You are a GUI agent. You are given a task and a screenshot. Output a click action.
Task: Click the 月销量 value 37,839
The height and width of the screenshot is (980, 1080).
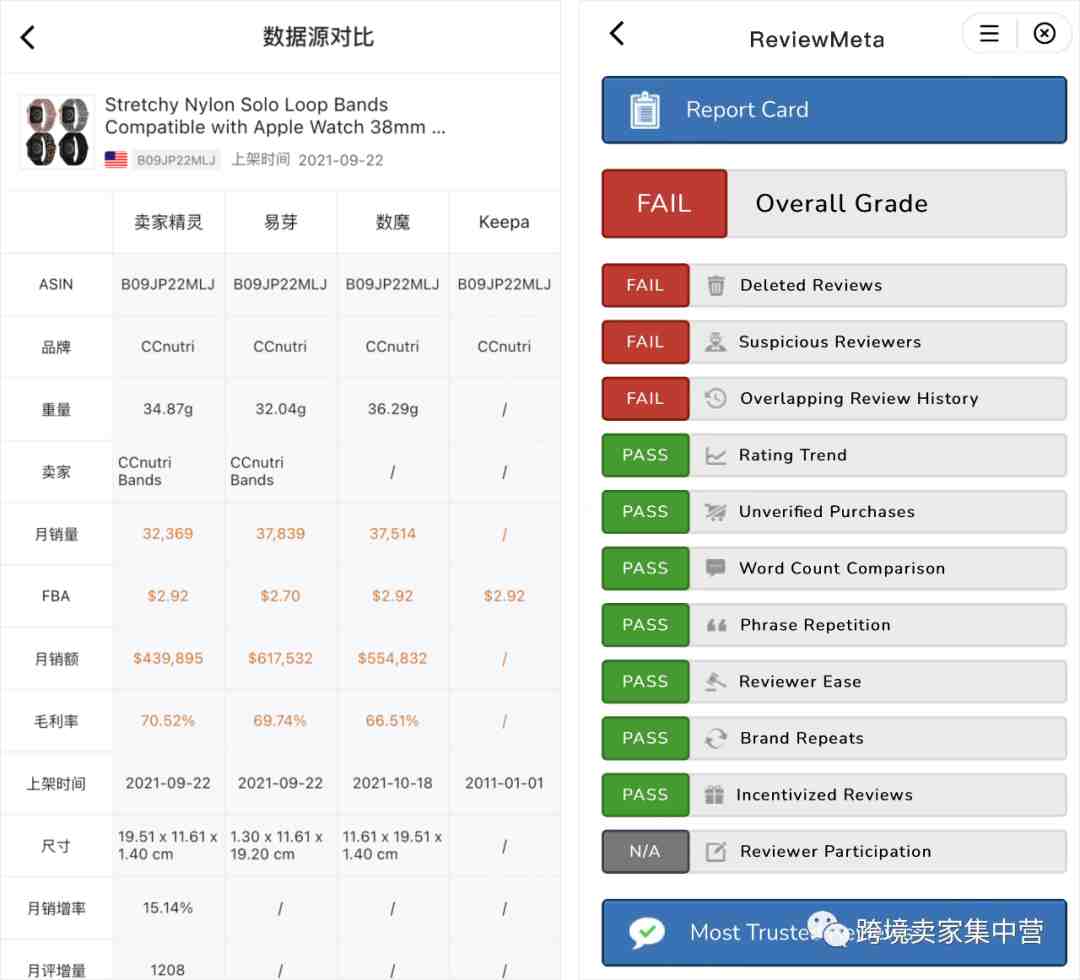point(280,534)
